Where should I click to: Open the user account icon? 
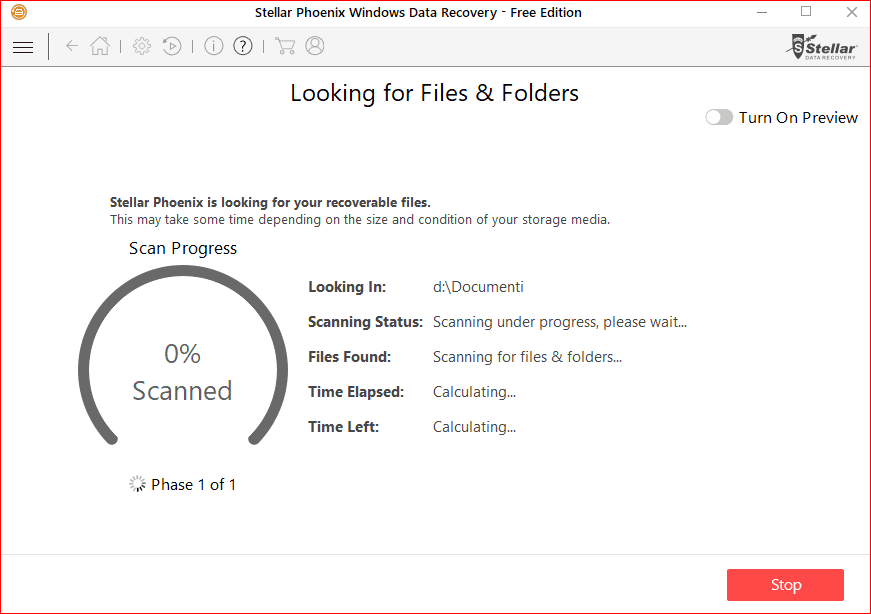click(x=315, y=46)
